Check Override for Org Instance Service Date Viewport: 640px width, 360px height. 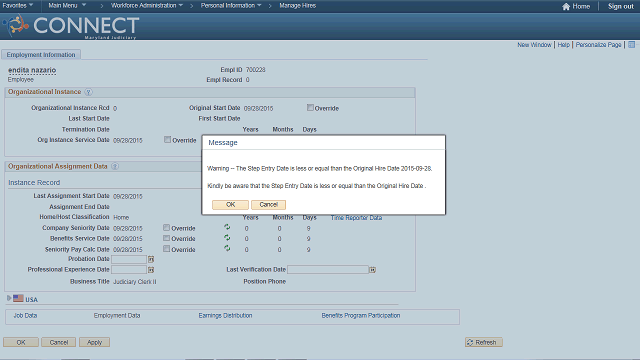click(167, 140)
